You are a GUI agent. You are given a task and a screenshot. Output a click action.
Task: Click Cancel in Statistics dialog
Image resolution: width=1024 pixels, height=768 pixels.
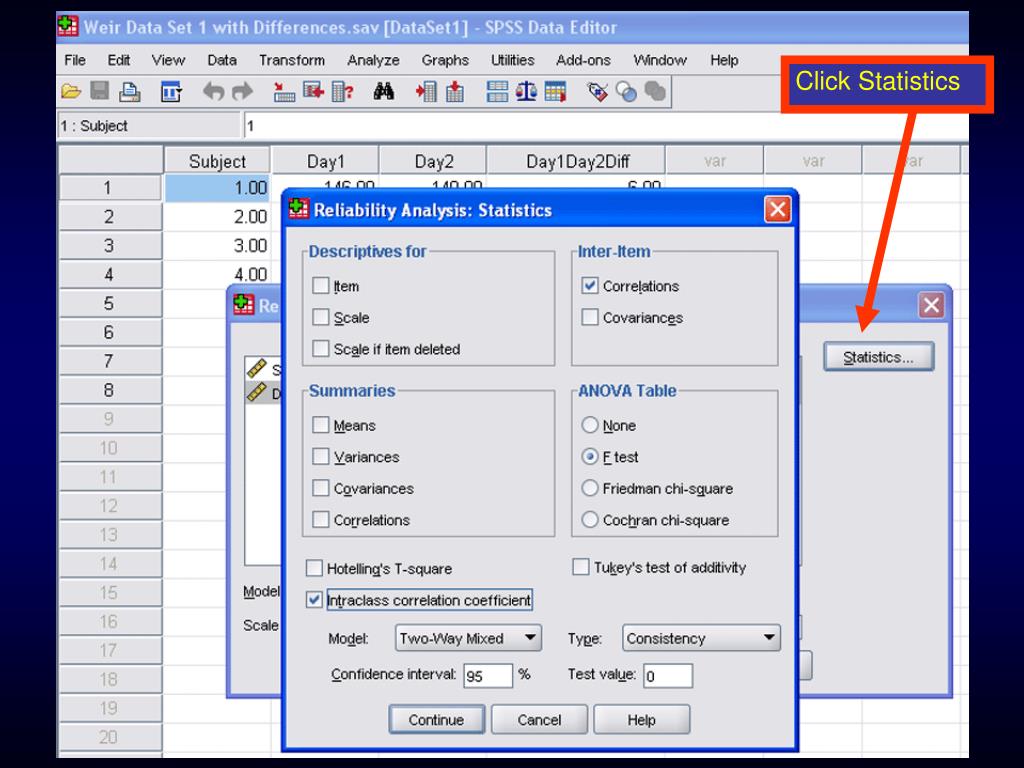[x=539, y=719]
